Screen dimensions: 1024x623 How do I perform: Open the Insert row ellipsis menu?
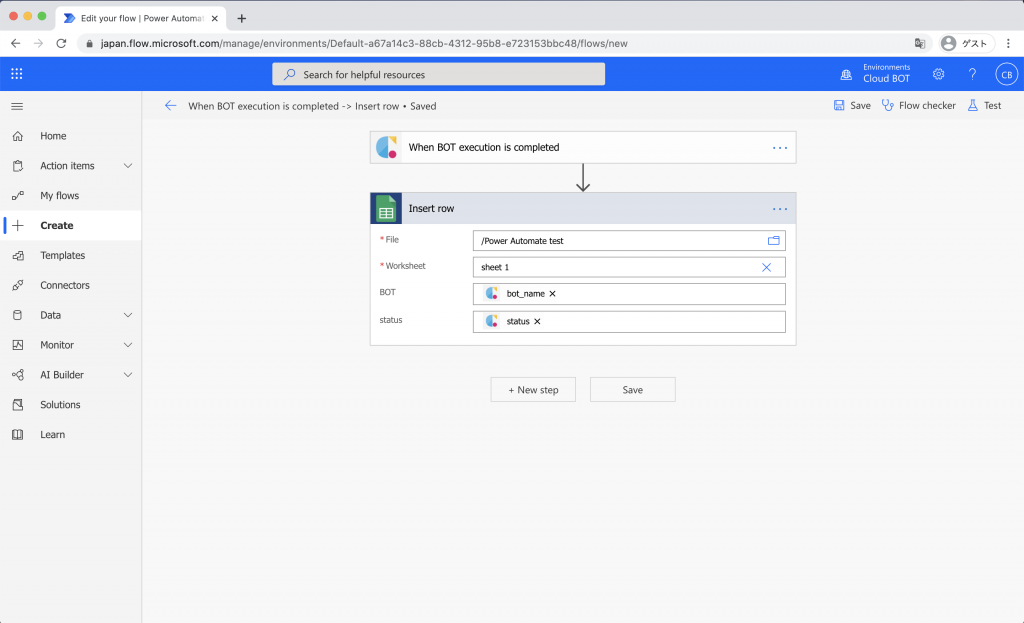(780, 209)
